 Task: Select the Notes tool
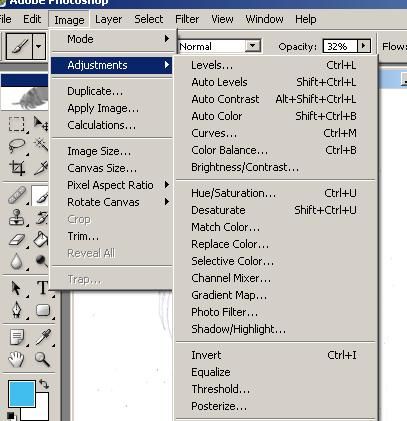17,337
